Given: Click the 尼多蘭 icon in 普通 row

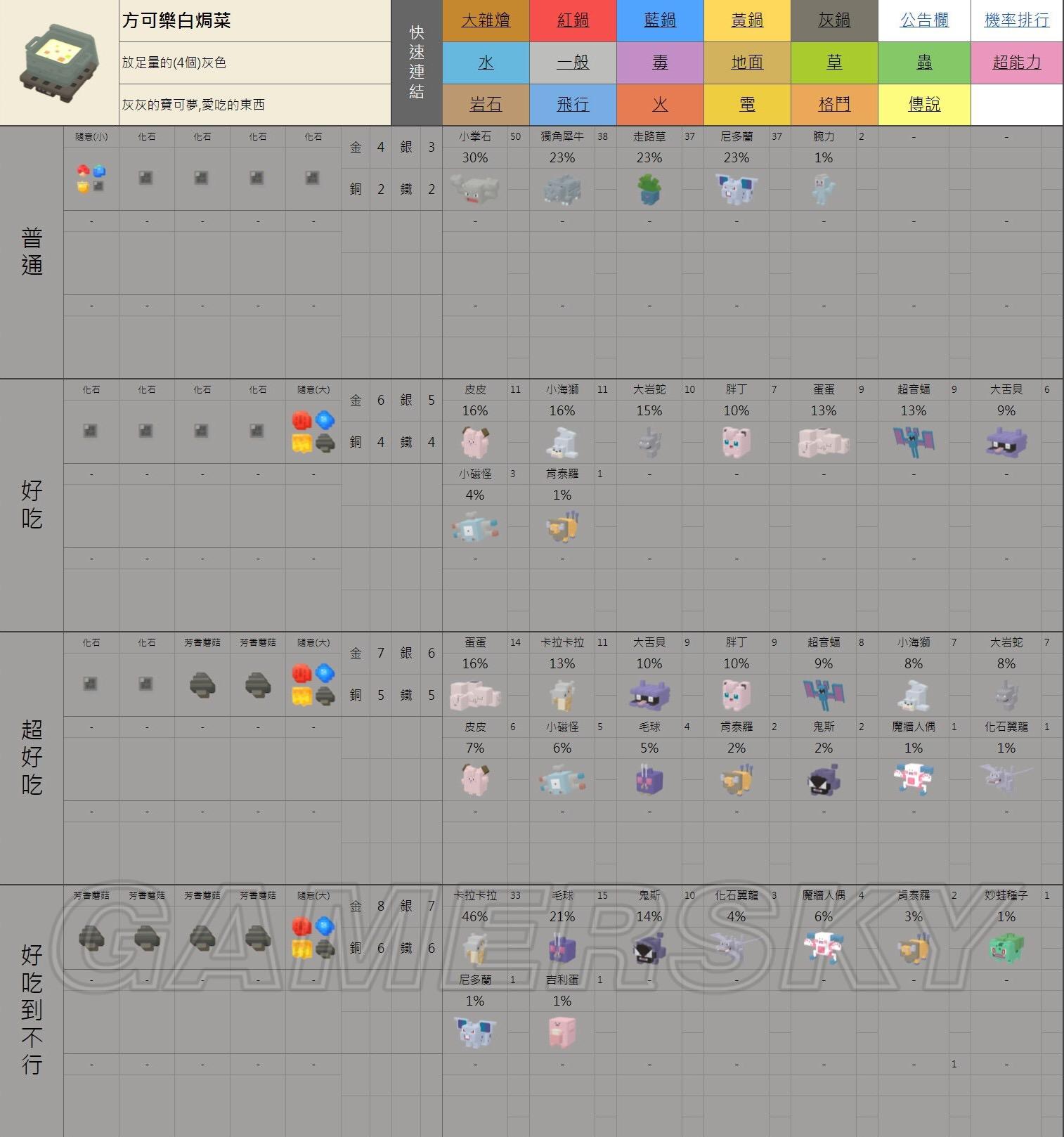Looking at the screenshot, I should [x=737, y=190].
